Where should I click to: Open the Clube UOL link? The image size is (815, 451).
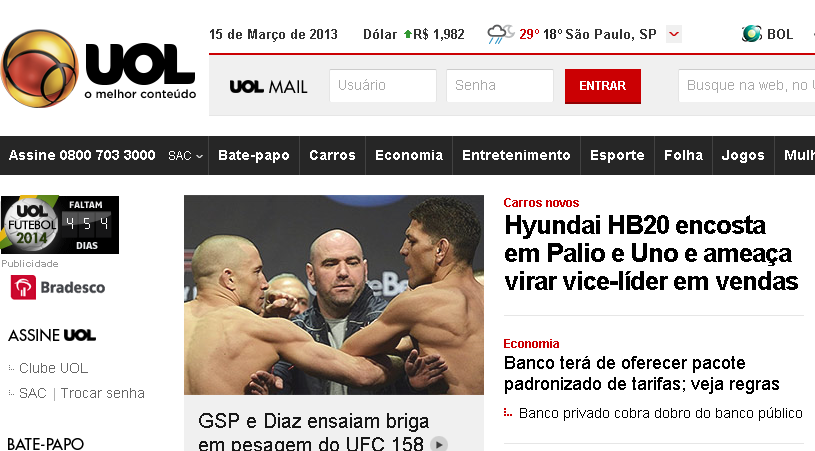(54, 368)
